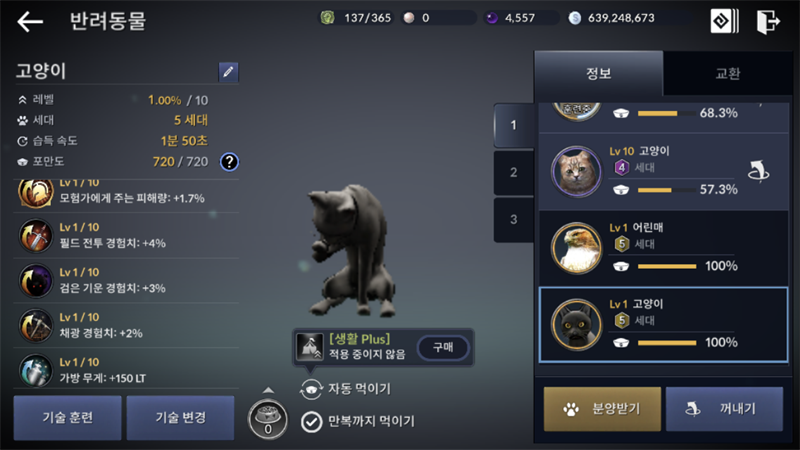800x450 pixels.
Task: Toggle 자동 먹이기 option
Action: click(311, 389)
